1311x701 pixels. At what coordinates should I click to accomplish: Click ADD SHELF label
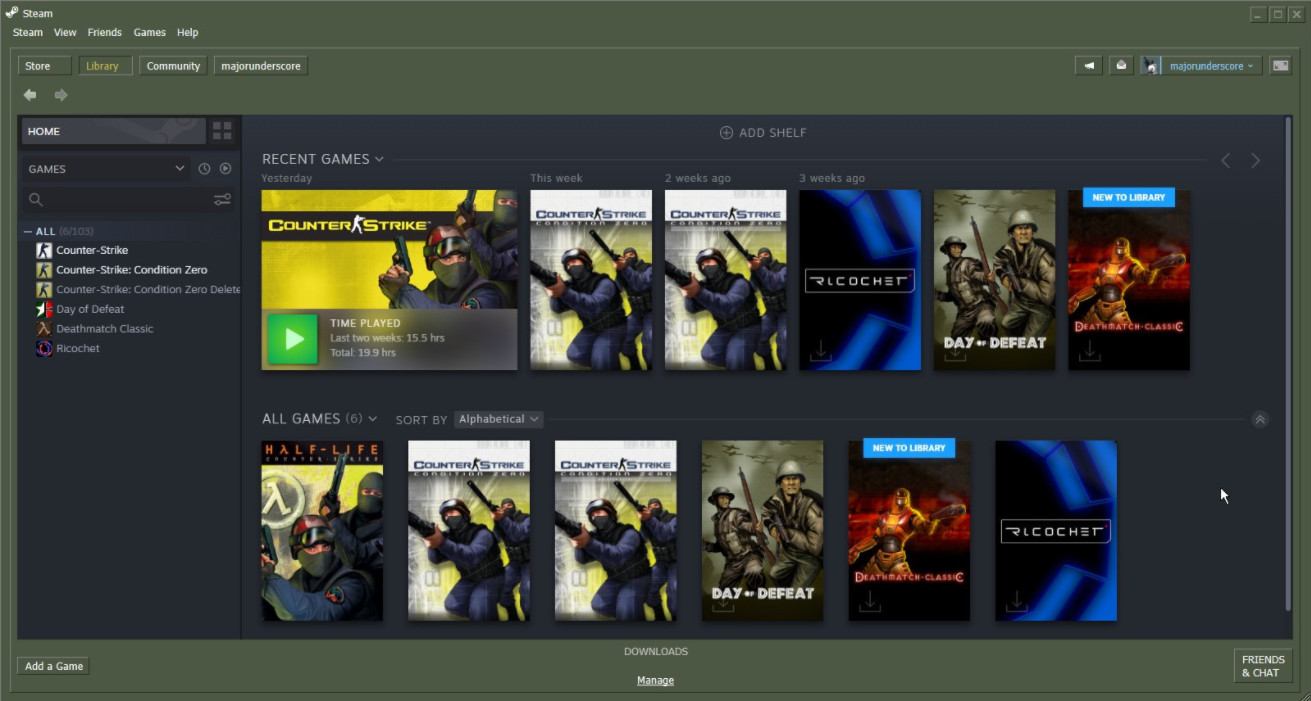(772, 133)
